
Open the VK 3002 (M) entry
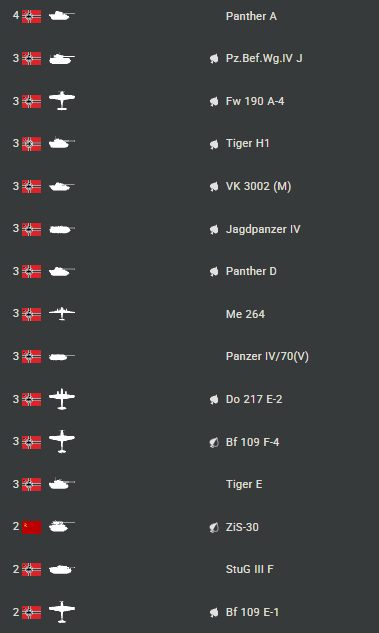pyautogui.click(x=258, y=186)
